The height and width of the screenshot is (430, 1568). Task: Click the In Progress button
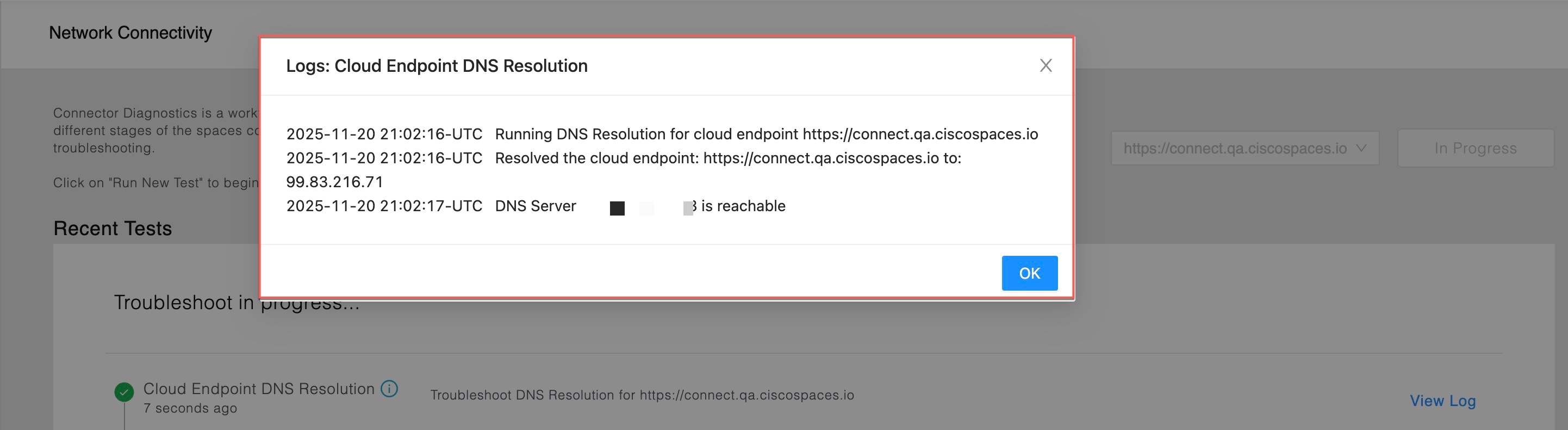point(1475,148)
